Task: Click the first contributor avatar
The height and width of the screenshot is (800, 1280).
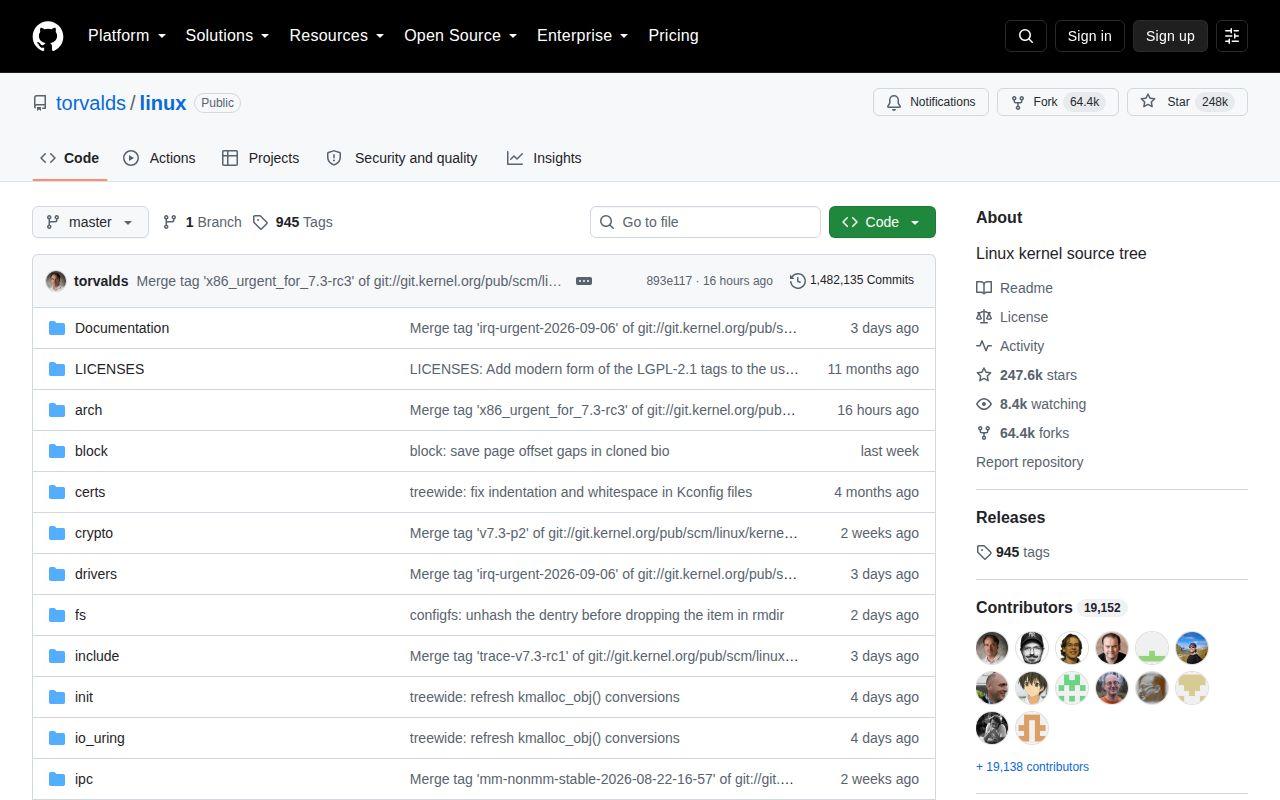Action: coord(992,648)
